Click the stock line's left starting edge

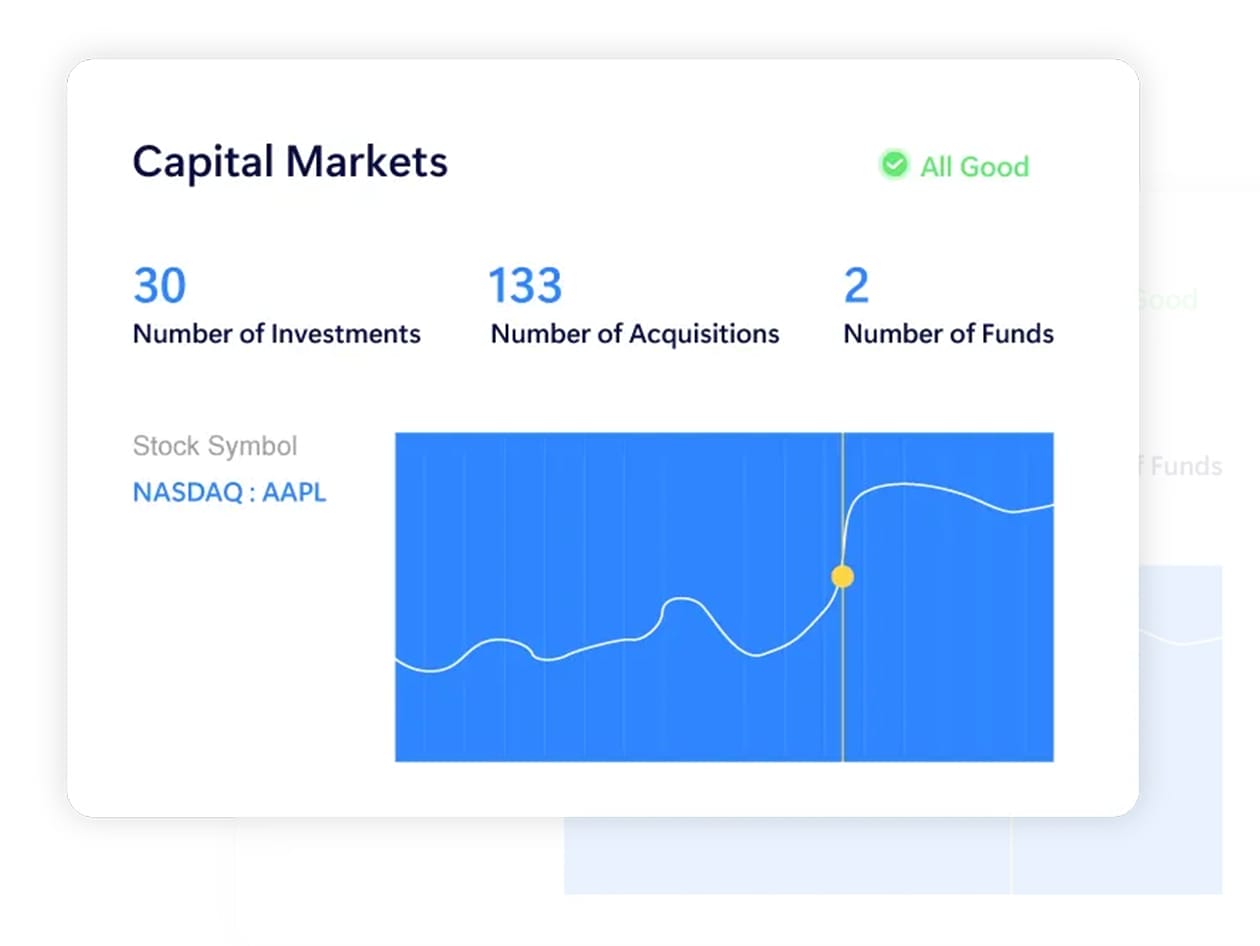pyautogui.click(x=399, y=661)
